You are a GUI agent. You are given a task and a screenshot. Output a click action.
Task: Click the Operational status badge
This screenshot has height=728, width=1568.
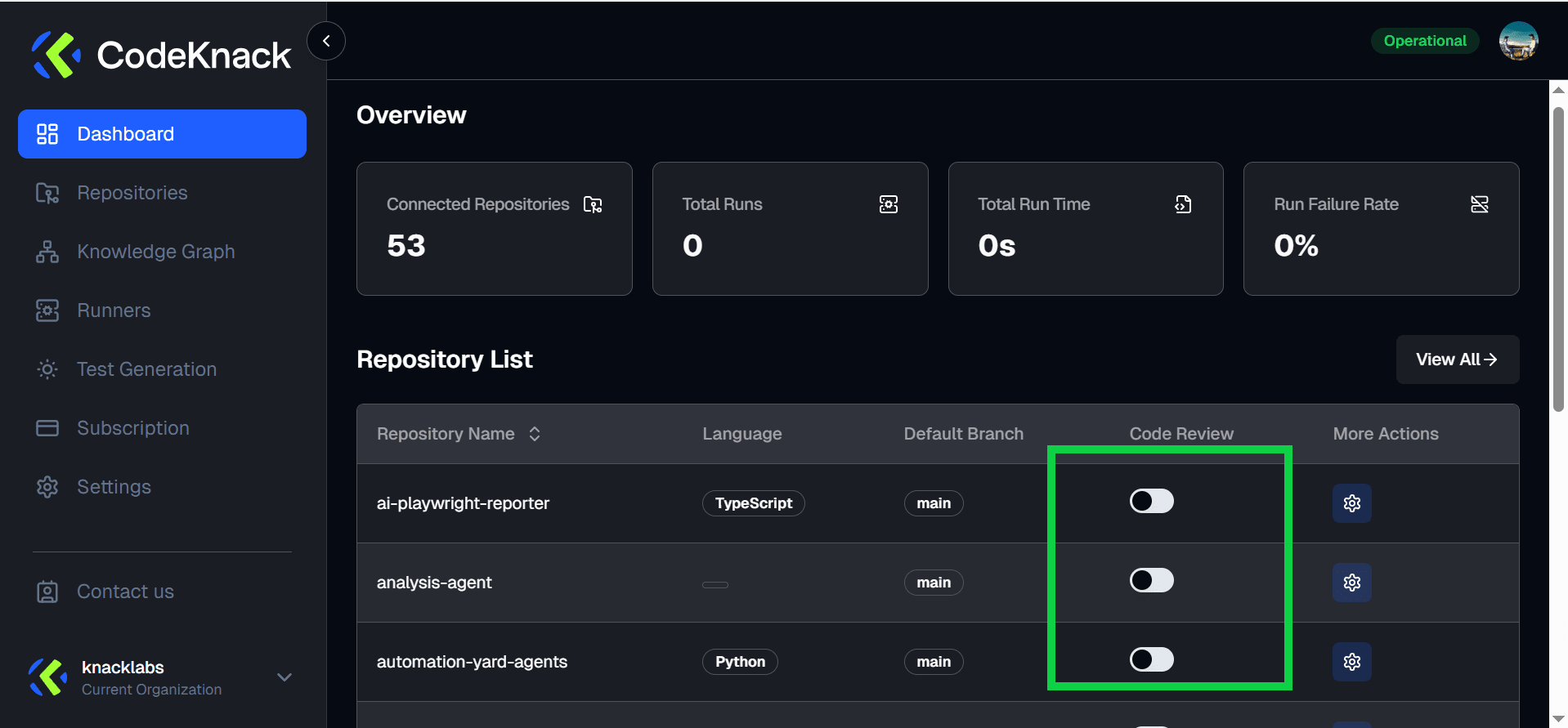coord(1425,41)
